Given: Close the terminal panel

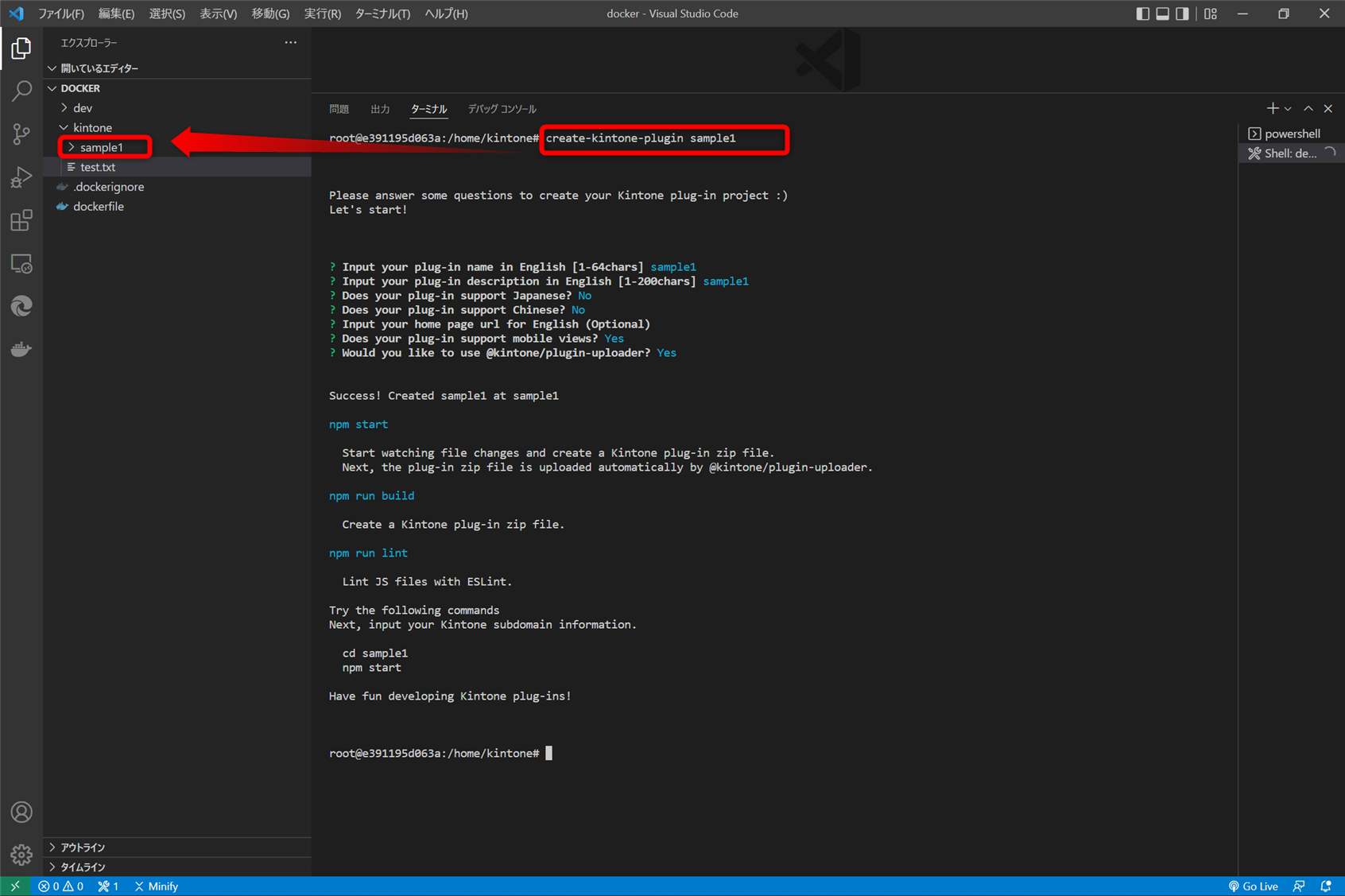Looking at the screenshot, I should coord(1328,109).
